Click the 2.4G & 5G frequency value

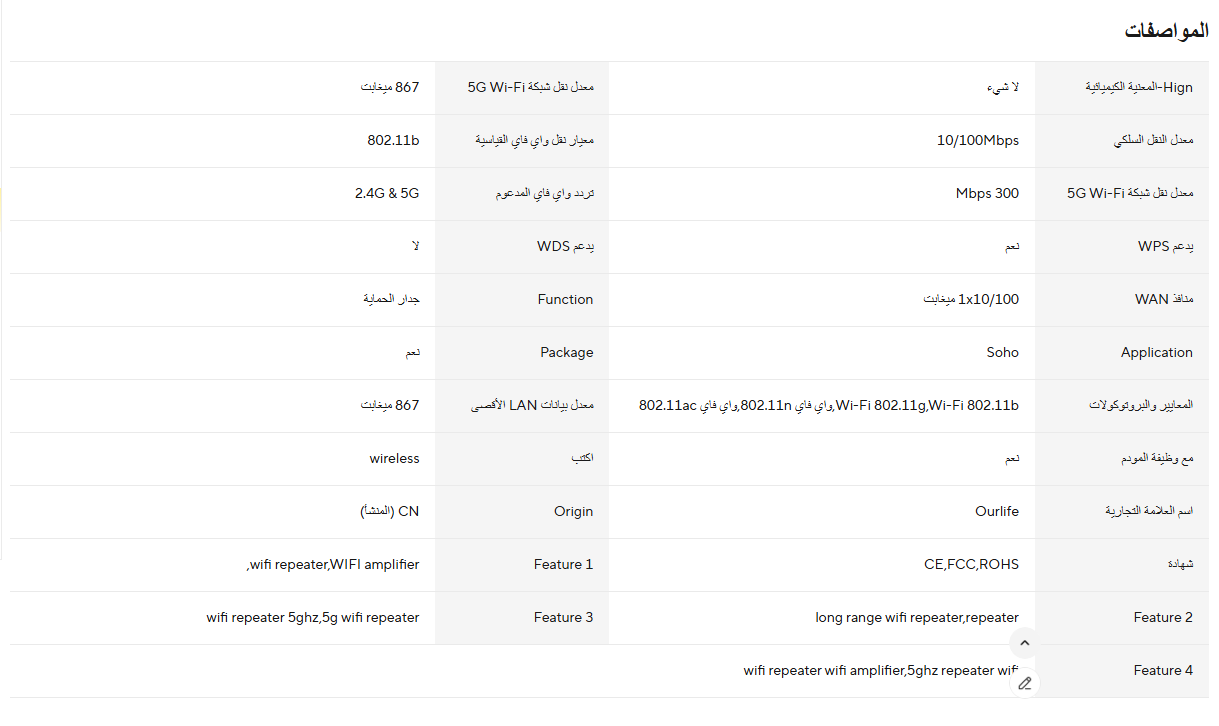pyautogui.click(x=387, y=194)
